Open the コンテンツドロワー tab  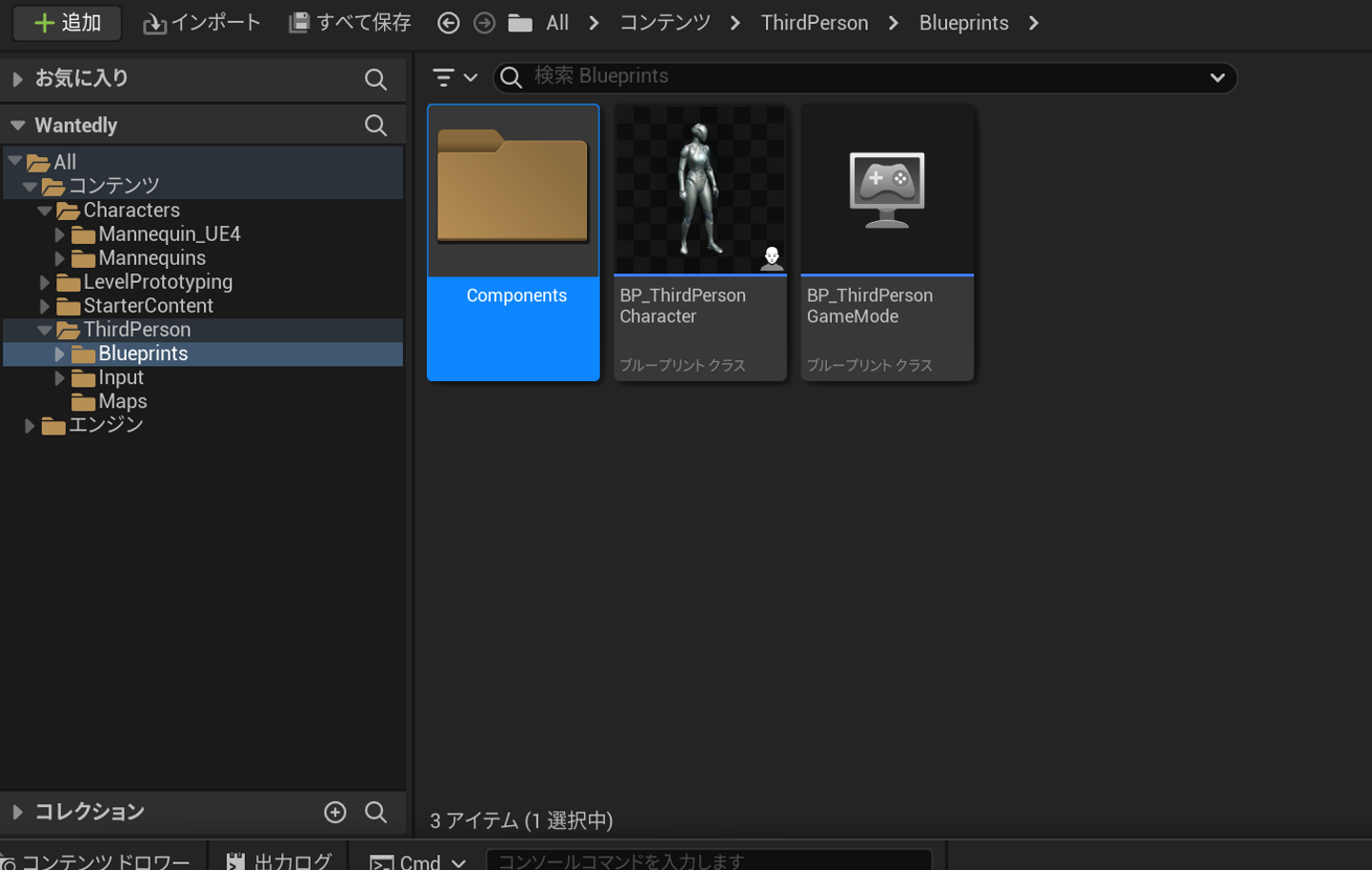pos(98,860)
